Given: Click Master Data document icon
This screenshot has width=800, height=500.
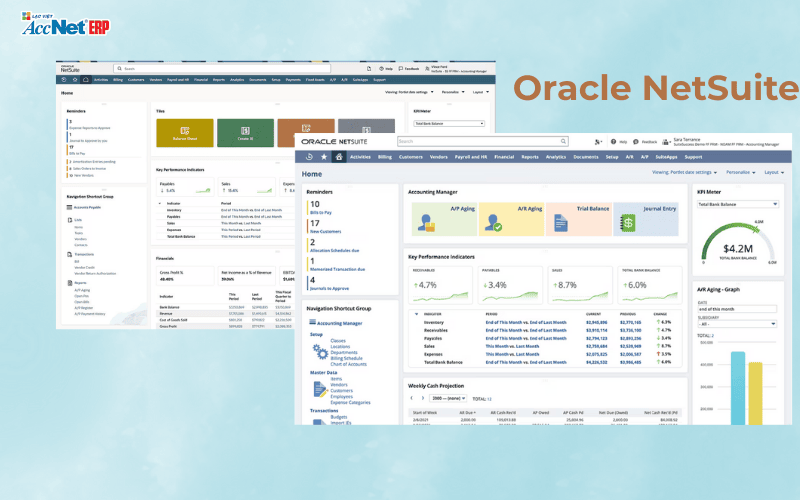Looking at the screenshot, I should pos(320,390).
